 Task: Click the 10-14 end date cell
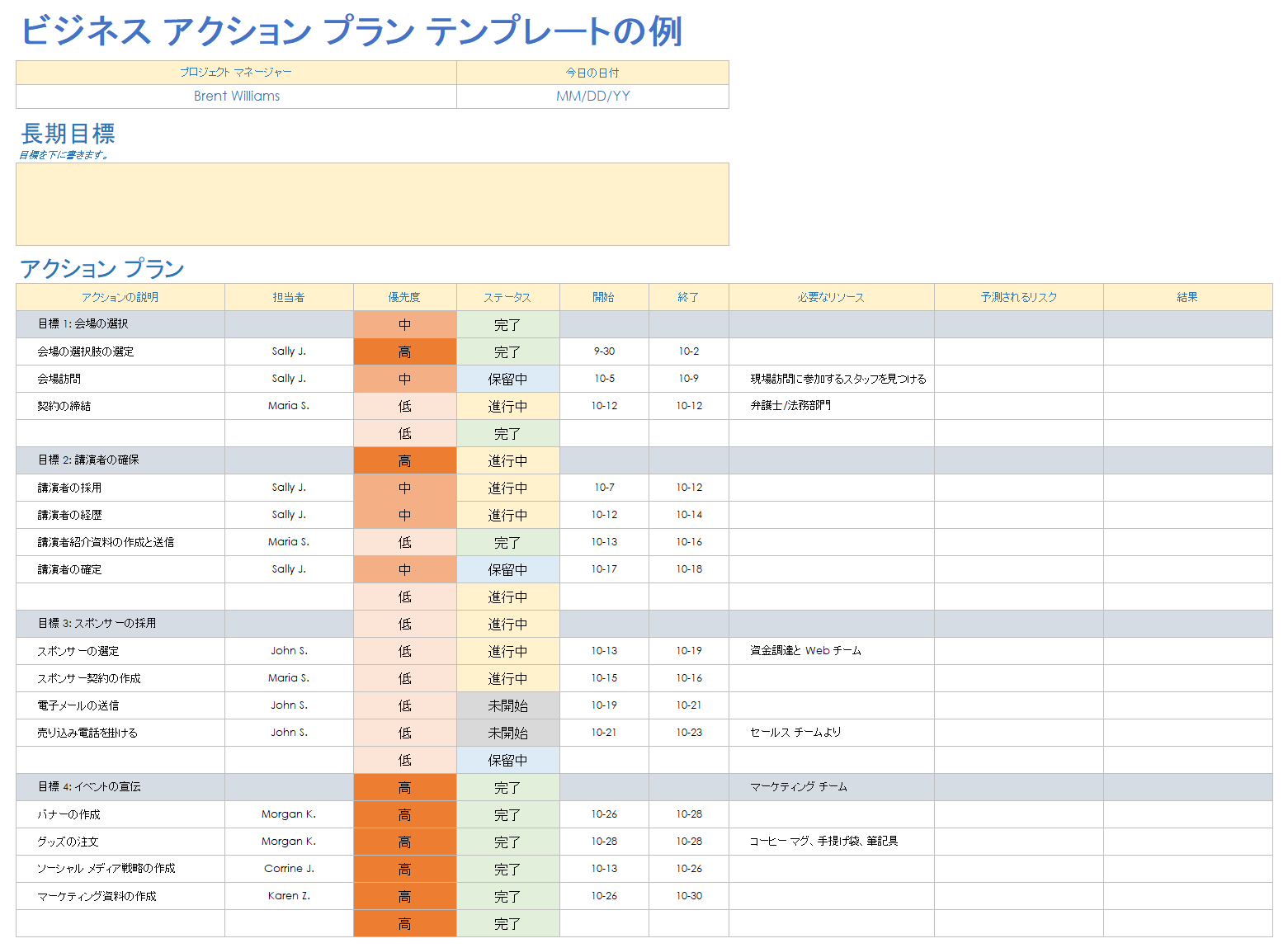689,515
